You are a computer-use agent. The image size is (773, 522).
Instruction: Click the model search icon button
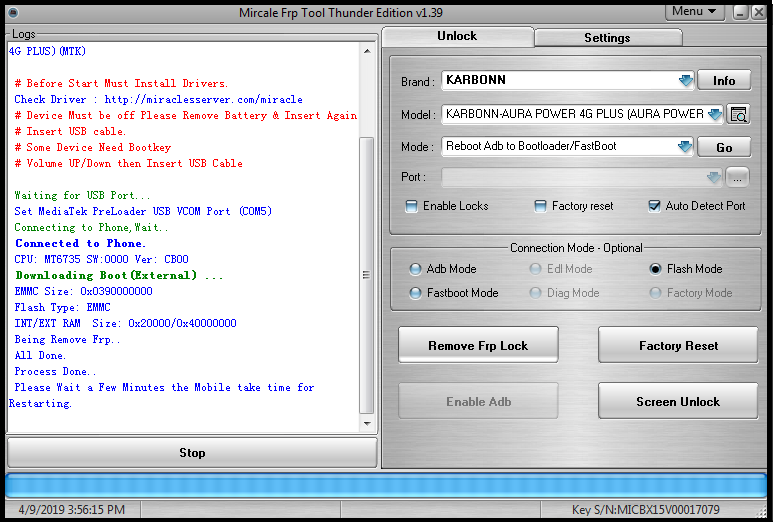pyautogui.click(x=738, y=114)
